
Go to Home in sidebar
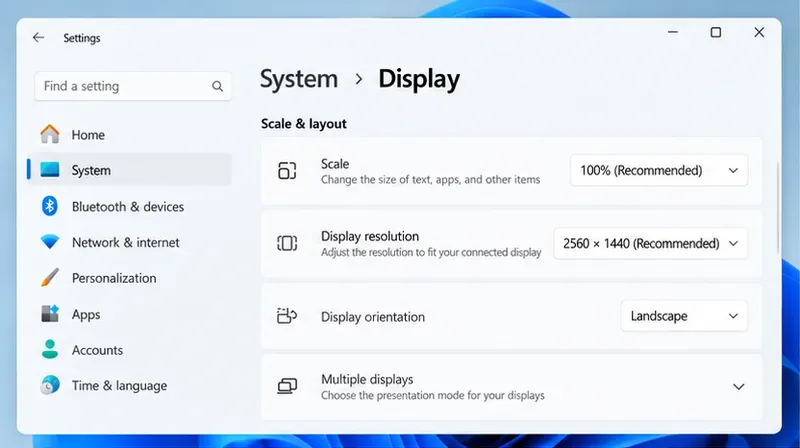pos(130,135)
